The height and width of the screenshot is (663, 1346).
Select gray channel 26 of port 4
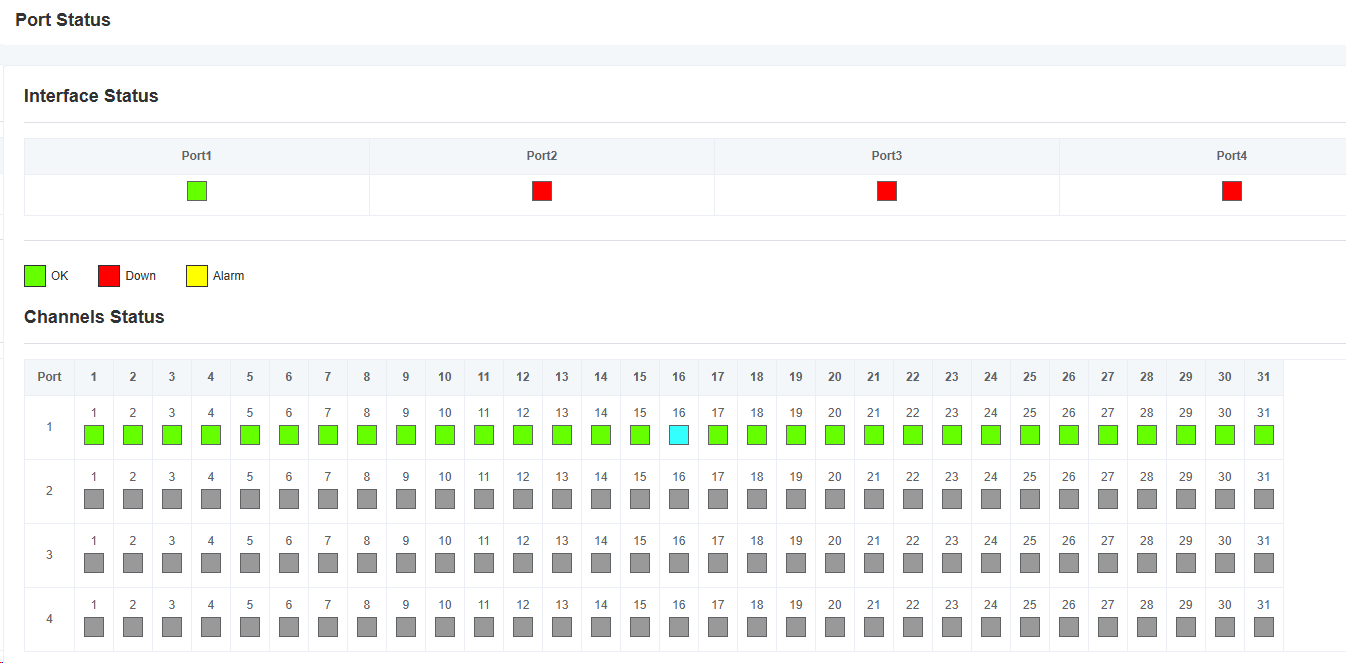coord(1069,627)
